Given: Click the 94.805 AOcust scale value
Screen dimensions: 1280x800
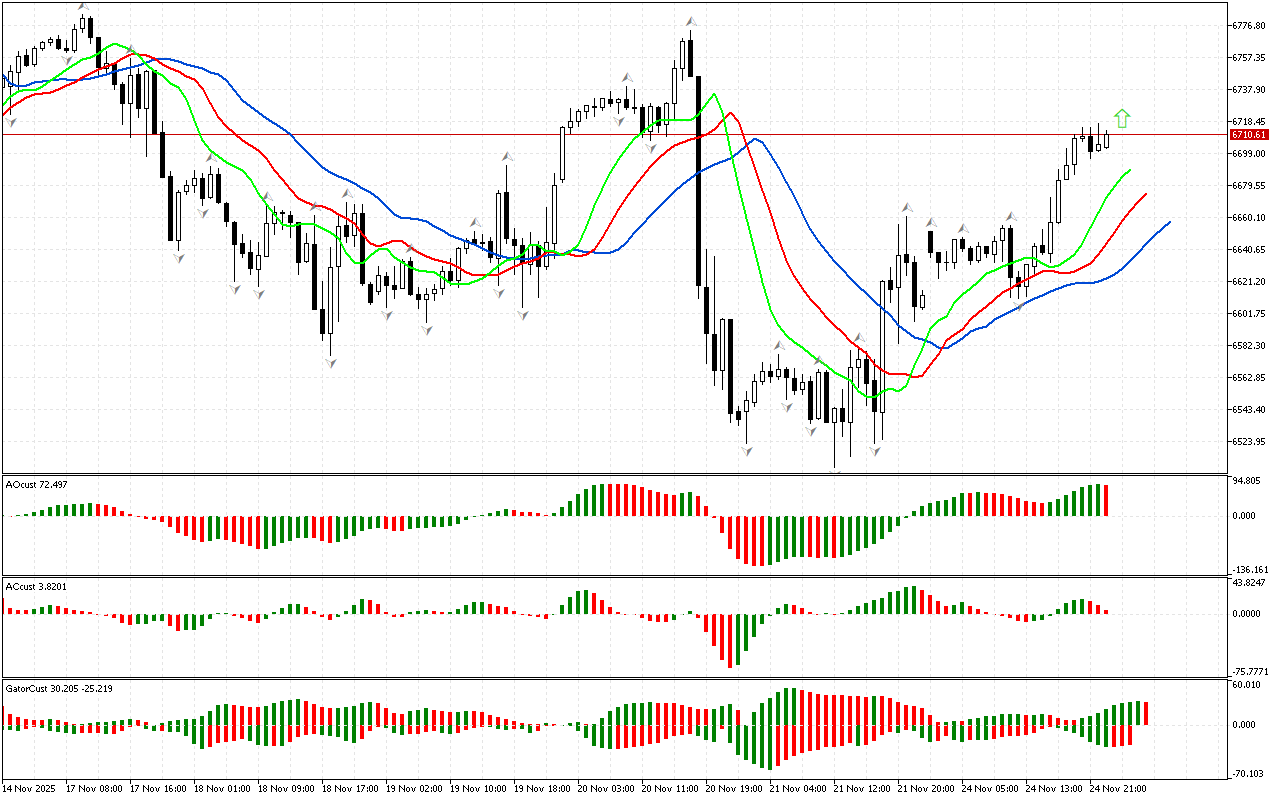Looking at the screenshot, I should point(1246,480).
